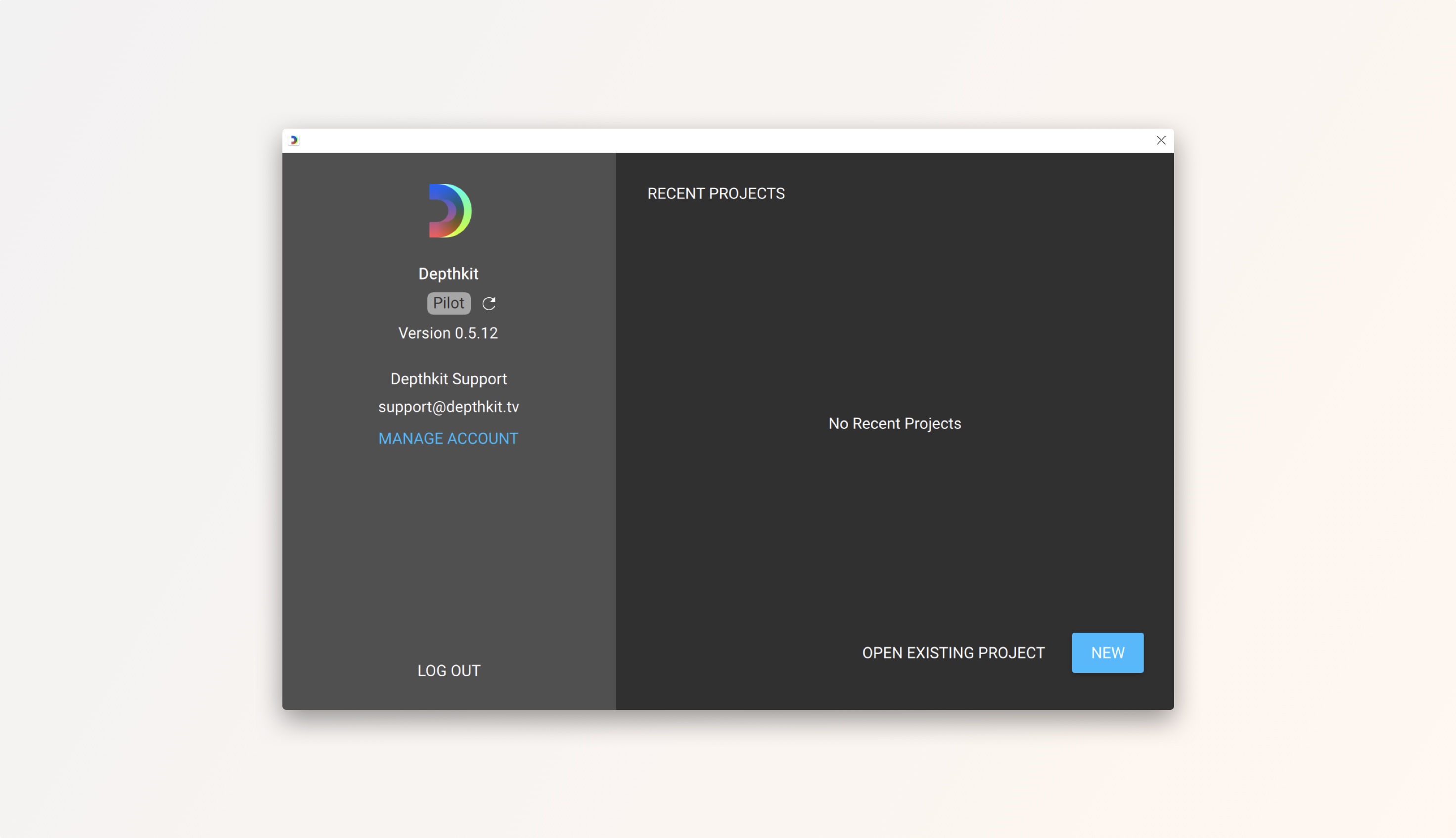The image size is (1456, 838).
Task: Click the support@depthkit.tv email address
Action: (x=449, y=406)
